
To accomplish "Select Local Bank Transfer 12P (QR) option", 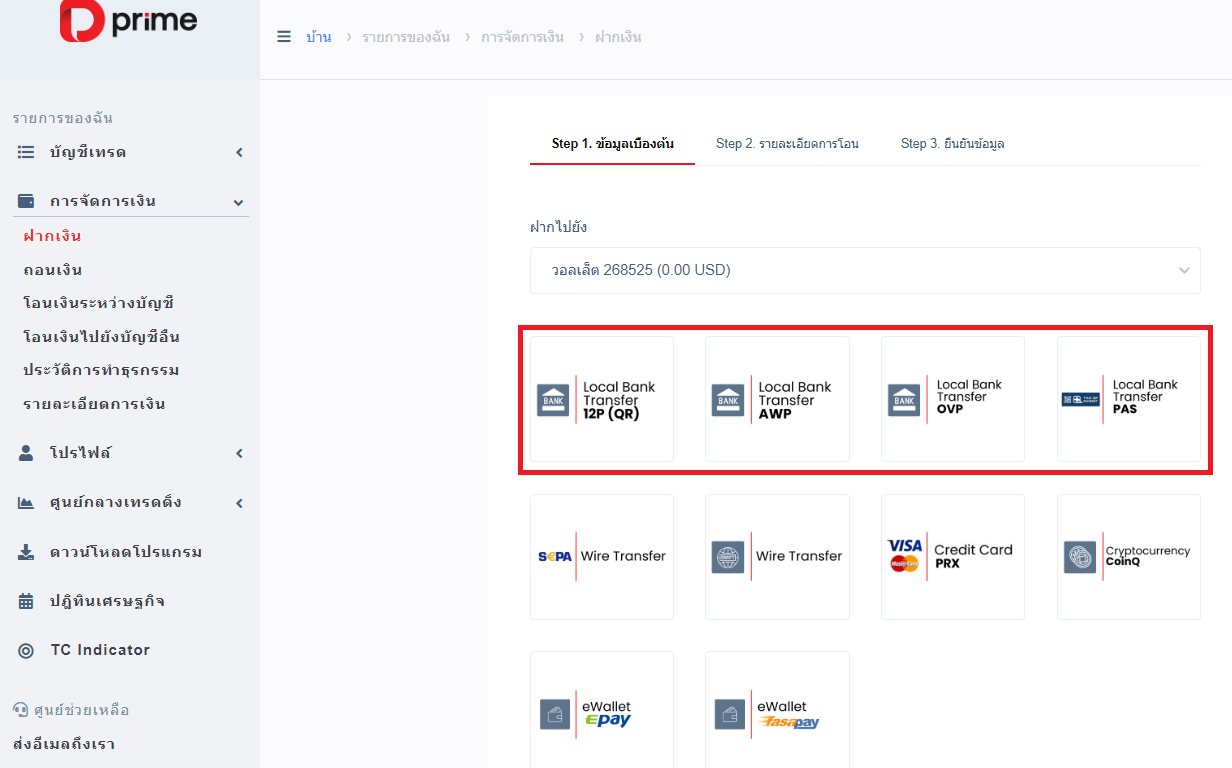I will [x=602, y=399].
